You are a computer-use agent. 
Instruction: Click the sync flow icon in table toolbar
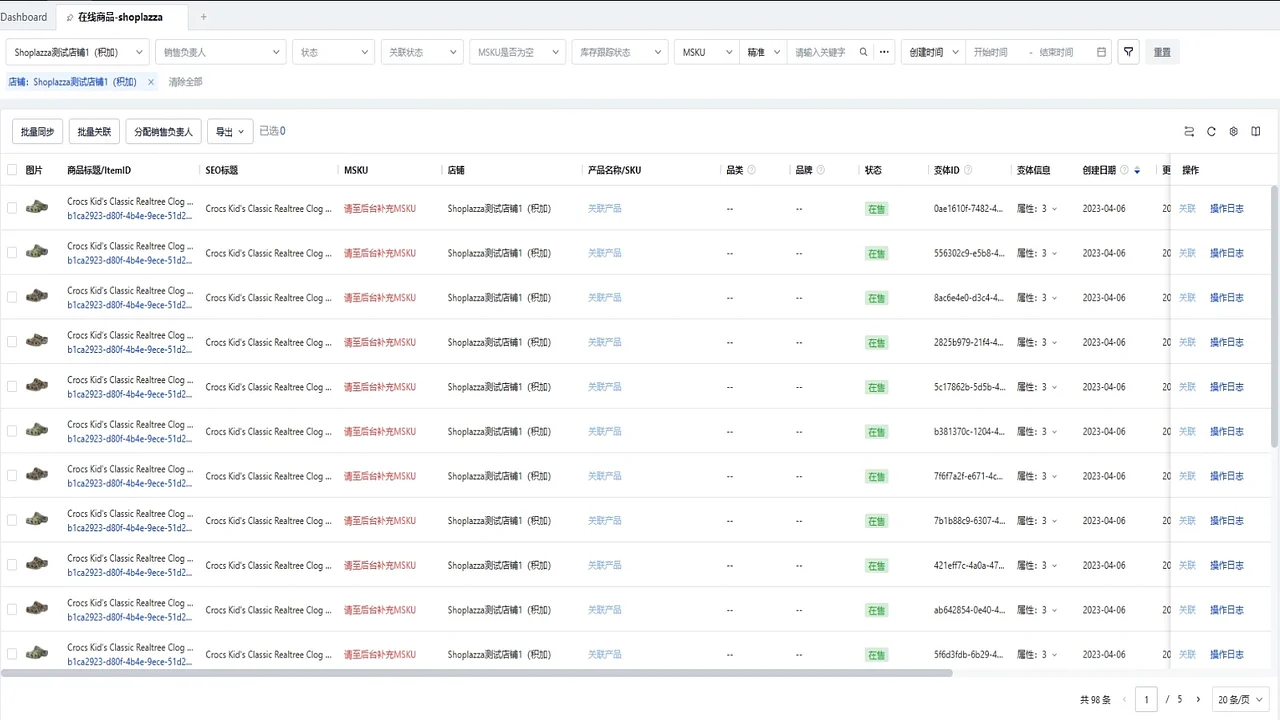tap(1189, 131)
